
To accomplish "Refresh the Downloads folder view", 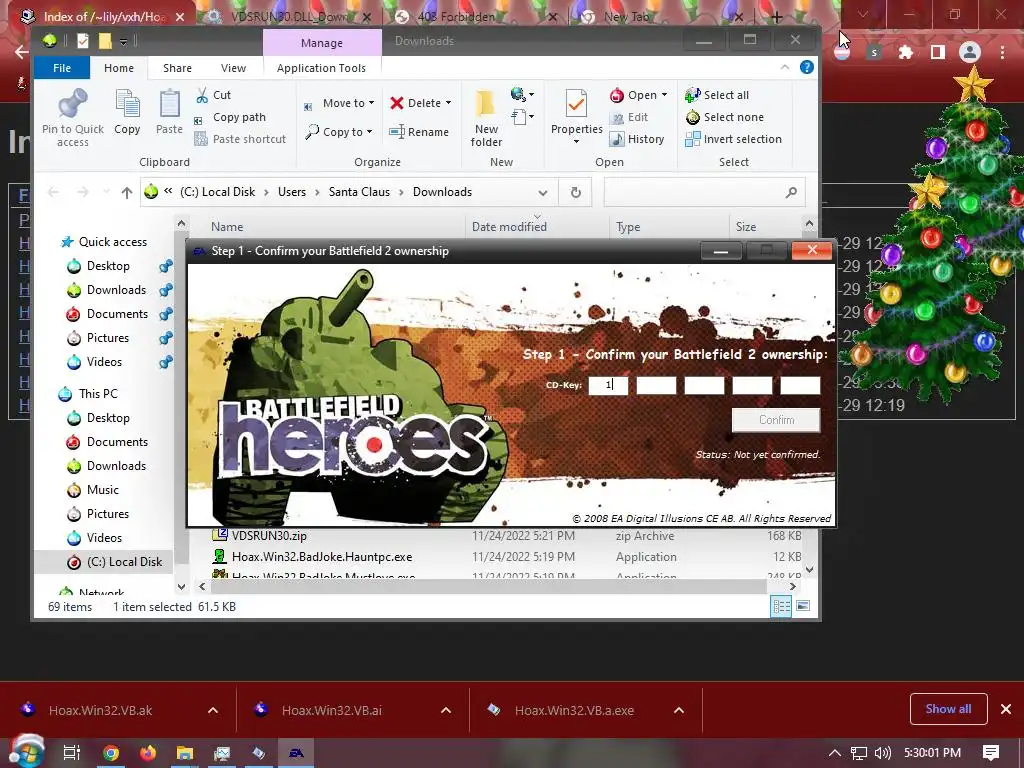I will (x=575, y=192).
